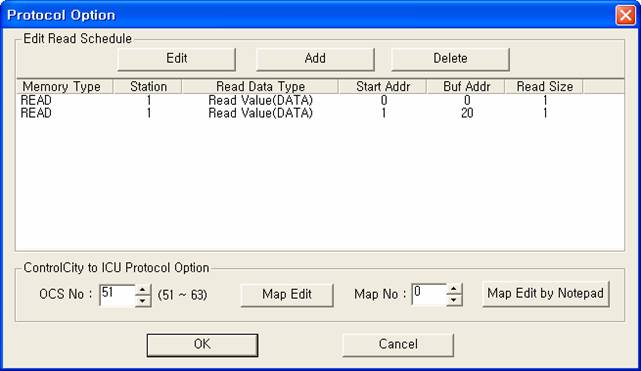The image size is (641, 371).
Task: Decrease Map No with down arrow
Action: pyautogui.click(x=454, y=300)
